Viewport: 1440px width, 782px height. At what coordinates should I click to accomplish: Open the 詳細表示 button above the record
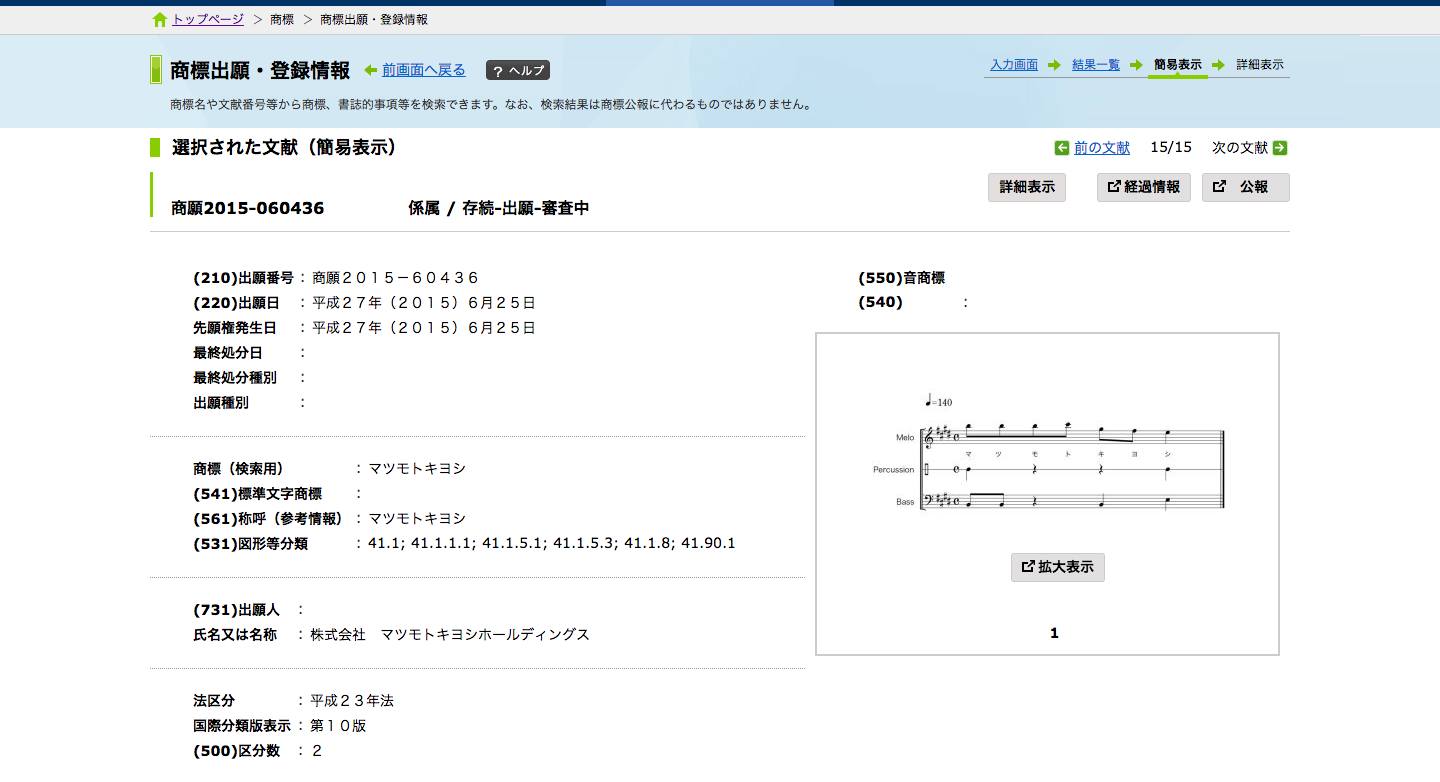pos(1026,187)
